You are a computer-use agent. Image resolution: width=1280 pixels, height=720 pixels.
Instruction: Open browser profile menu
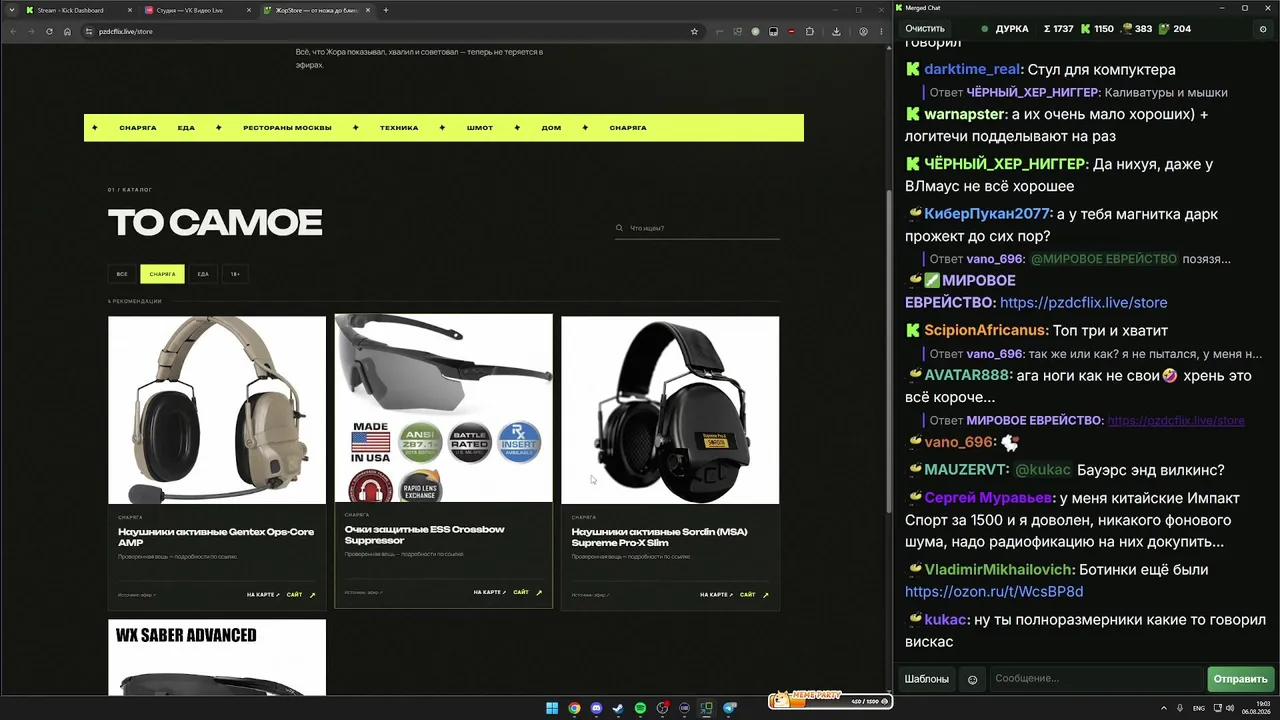[x=863, y=31]
